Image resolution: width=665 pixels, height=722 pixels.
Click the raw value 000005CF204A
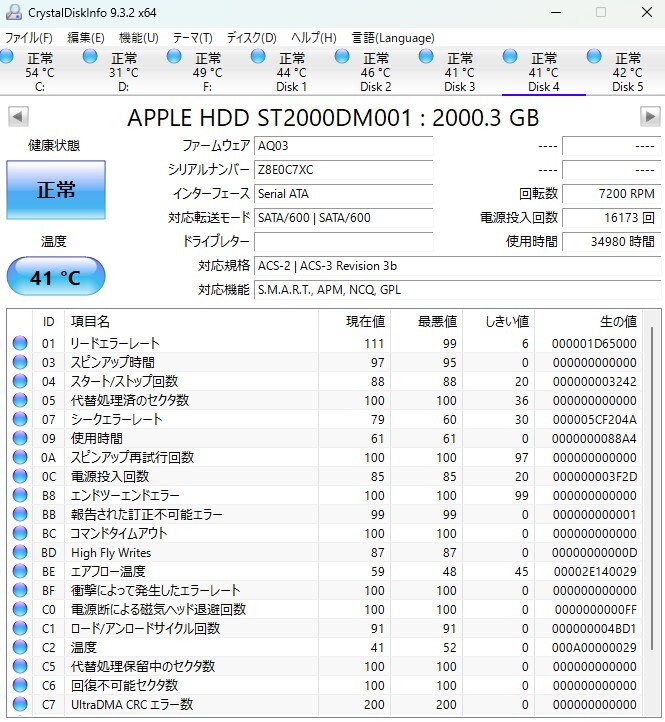click(x=594, y=419)
